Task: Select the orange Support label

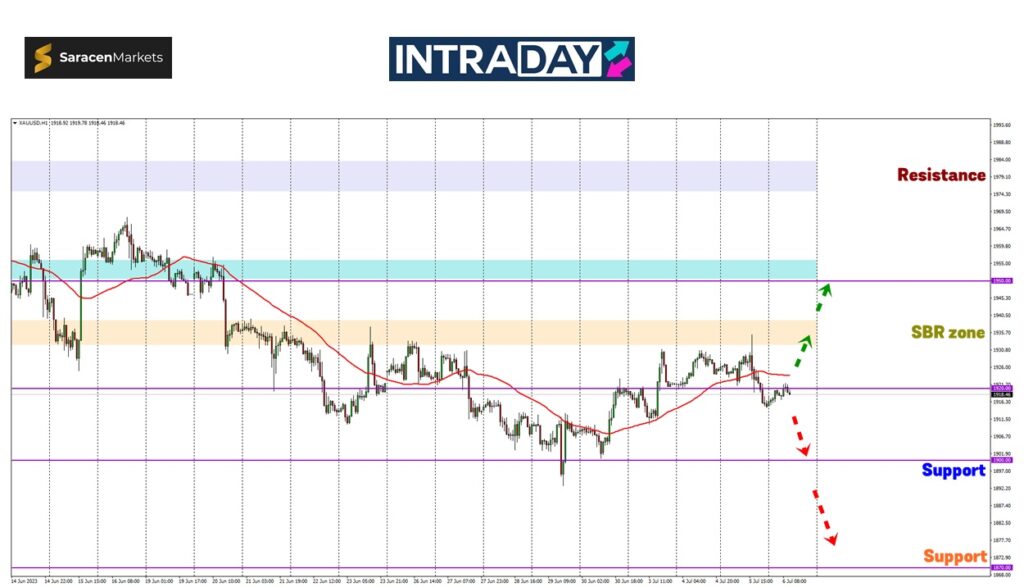Action: click(954, 556)
